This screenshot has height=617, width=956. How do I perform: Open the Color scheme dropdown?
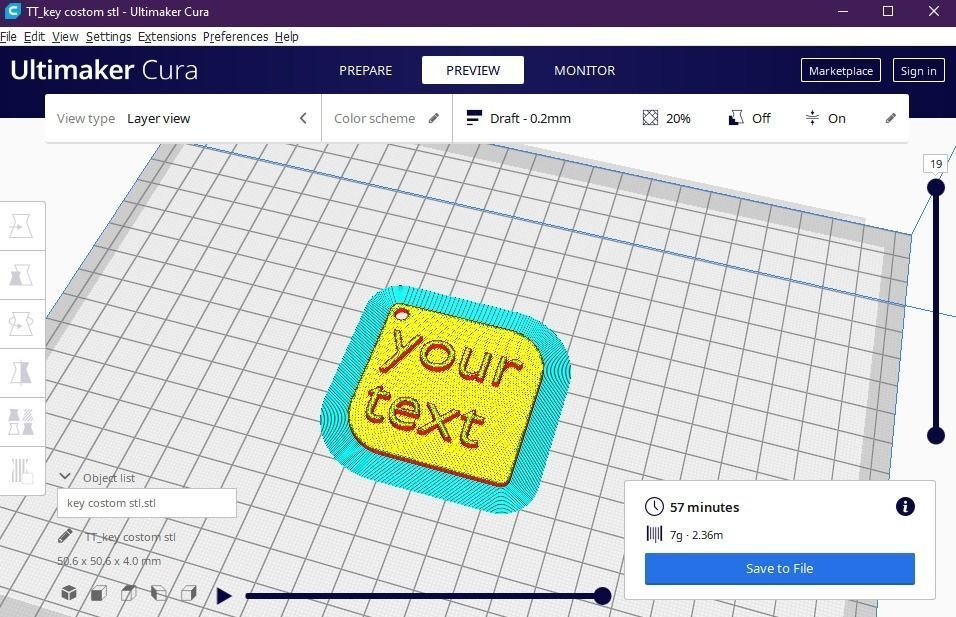pyautogui.click(x=387, y=118)
